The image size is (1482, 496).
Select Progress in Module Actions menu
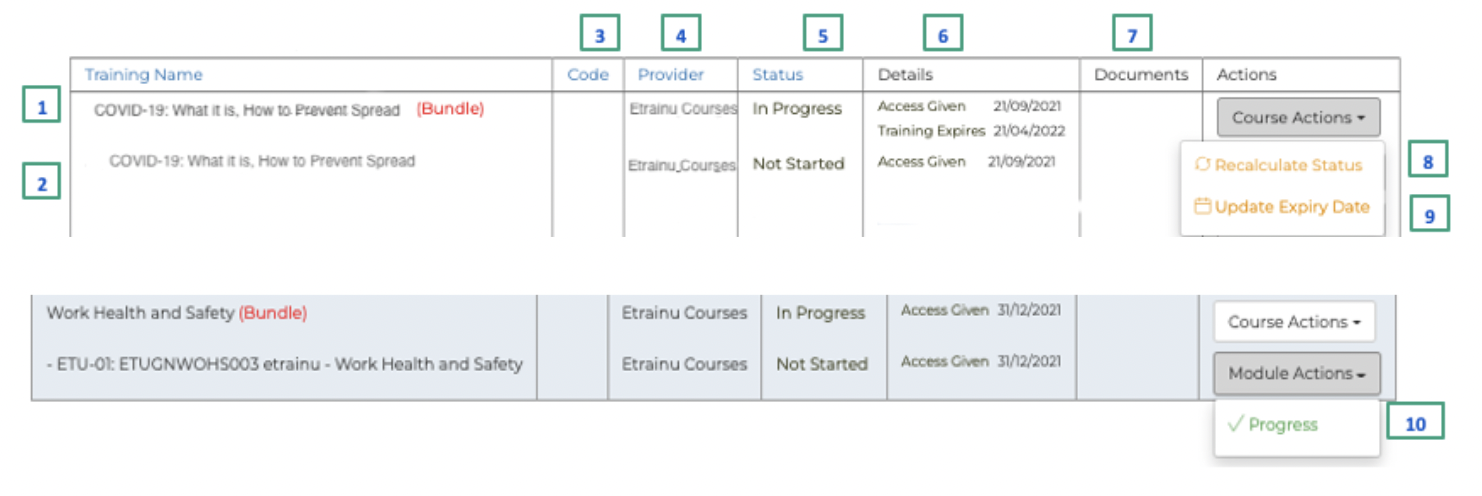1283,425
